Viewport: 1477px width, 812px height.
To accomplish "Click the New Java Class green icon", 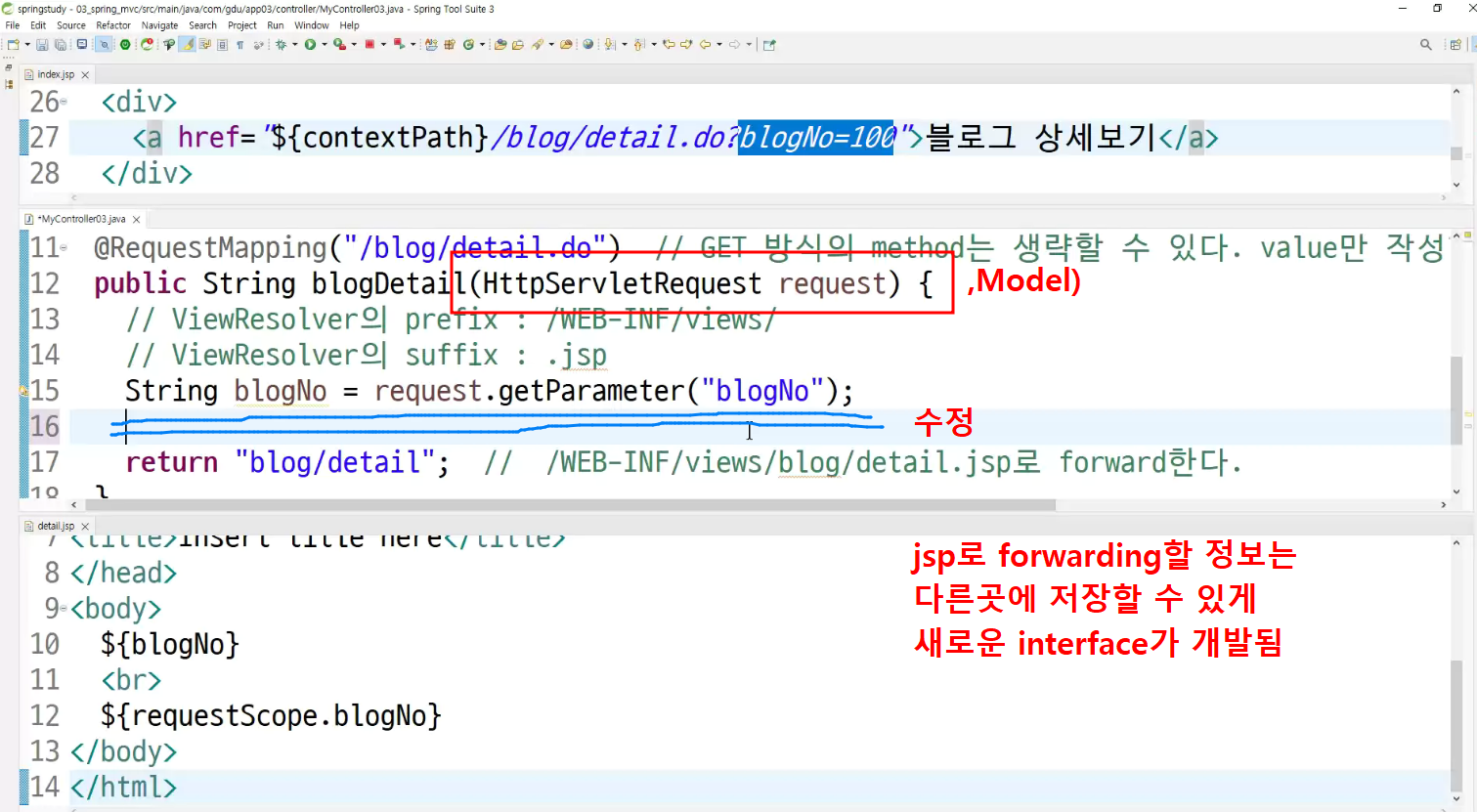I will [468, 44].
